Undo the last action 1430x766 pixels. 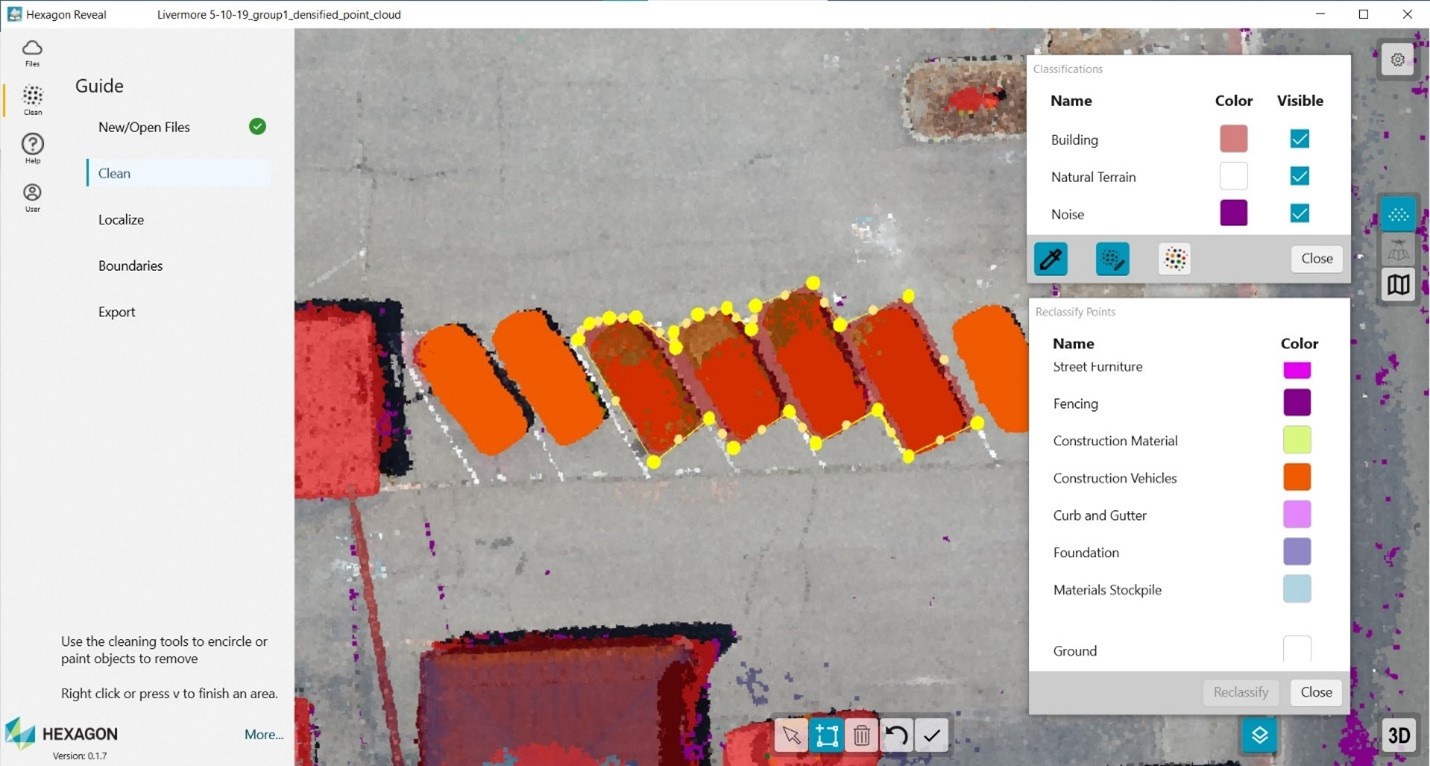pos(896,736)
